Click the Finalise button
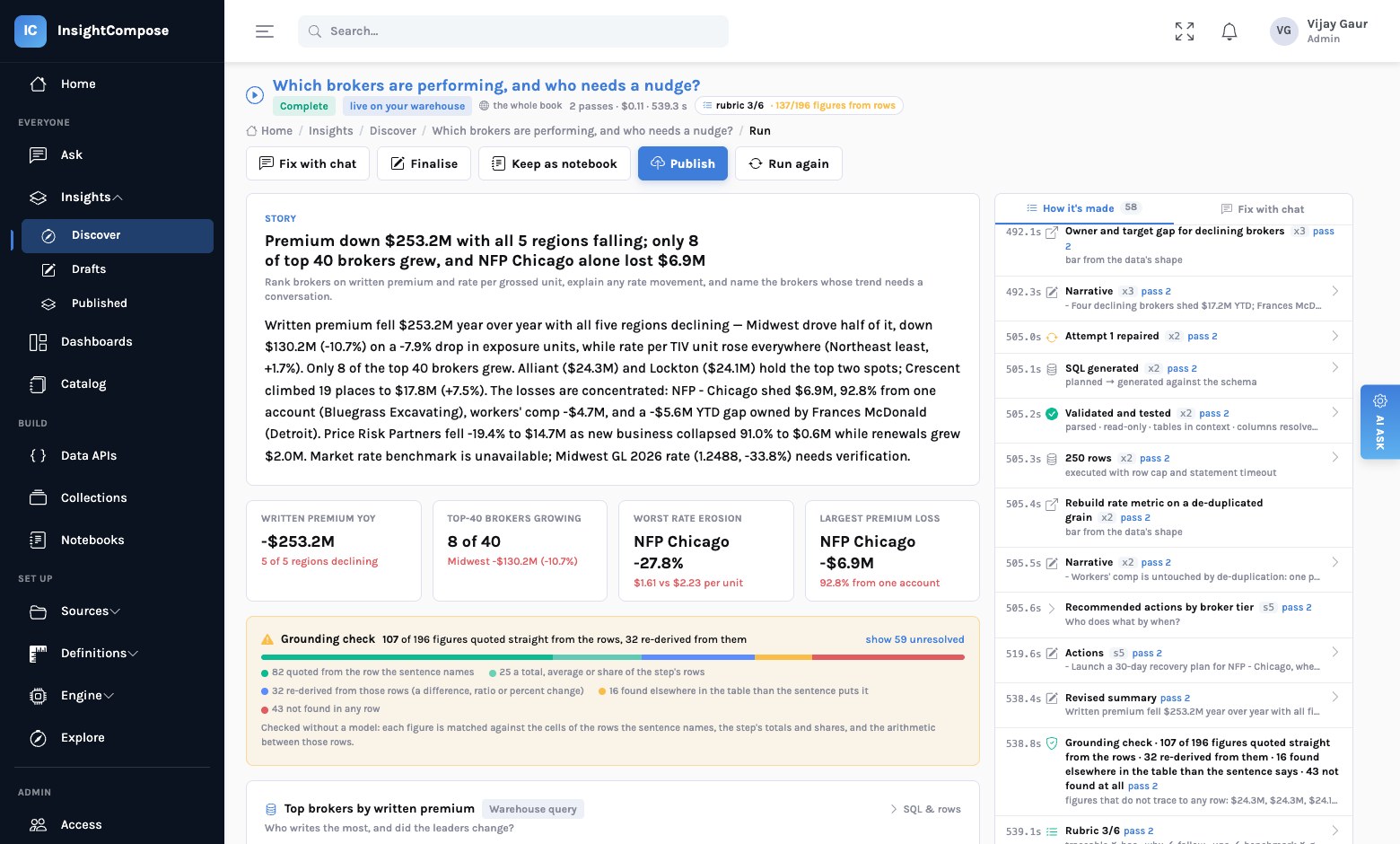1400x844 pixels. tap(424, 163)
